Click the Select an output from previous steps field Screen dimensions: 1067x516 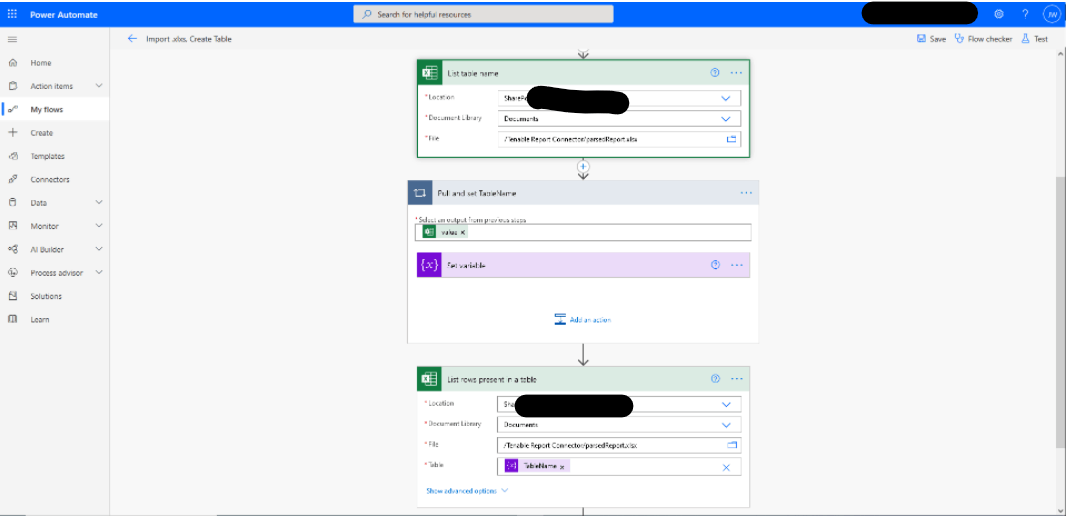[x=583, y=233]
